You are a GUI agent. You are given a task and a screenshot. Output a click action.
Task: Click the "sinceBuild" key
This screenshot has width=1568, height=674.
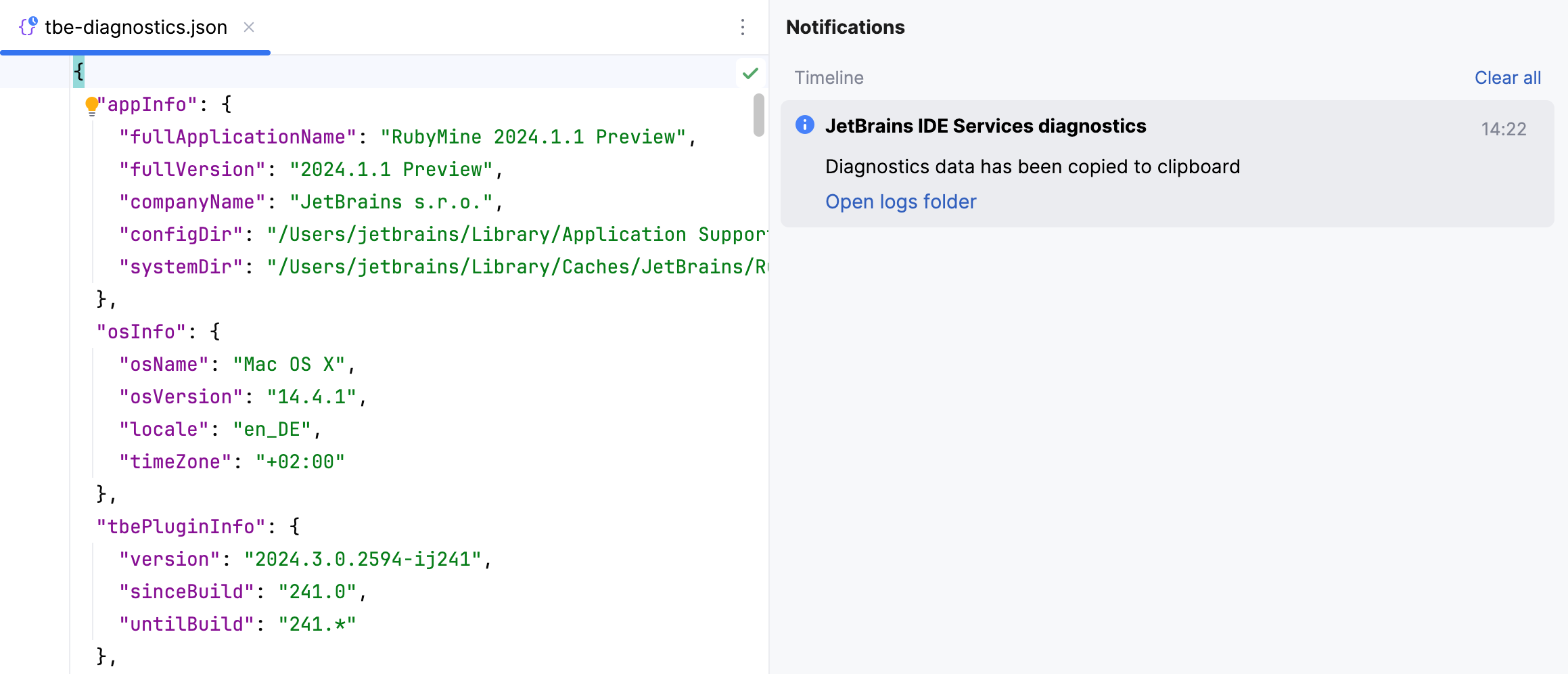[187, 591]
